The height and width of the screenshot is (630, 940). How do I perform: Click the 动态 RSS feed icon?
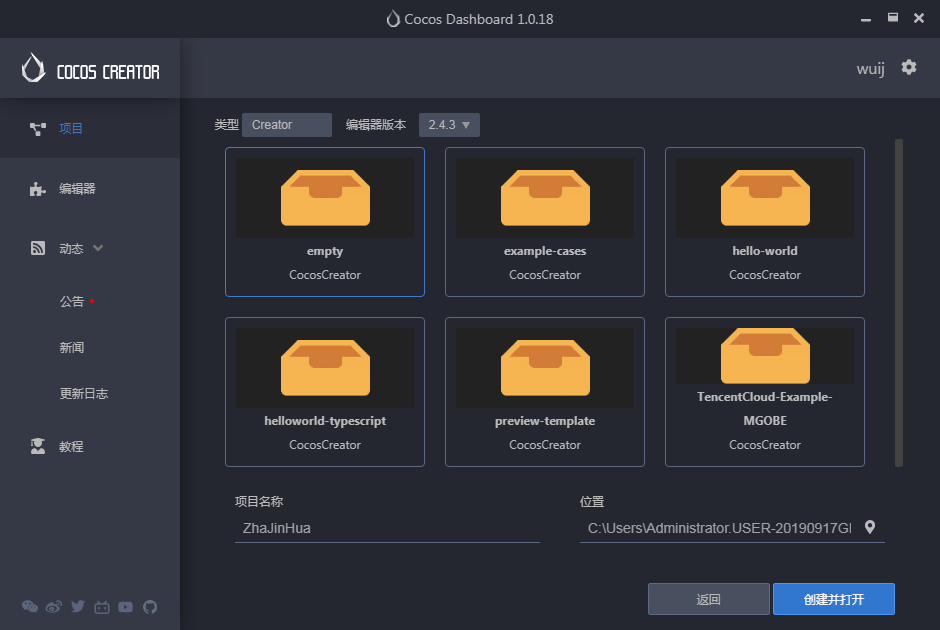click(x=38, y=248)
